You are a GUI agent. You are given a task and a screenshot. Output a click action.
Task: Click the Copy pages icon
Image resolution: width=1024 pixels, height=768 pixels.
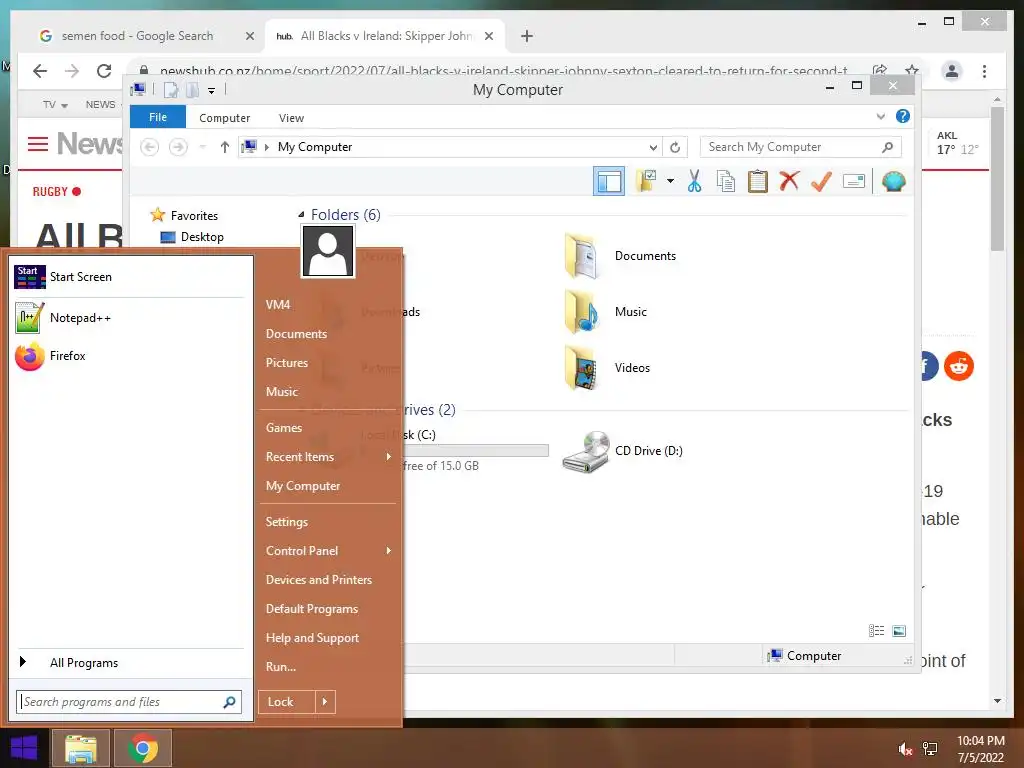point(726,181)
